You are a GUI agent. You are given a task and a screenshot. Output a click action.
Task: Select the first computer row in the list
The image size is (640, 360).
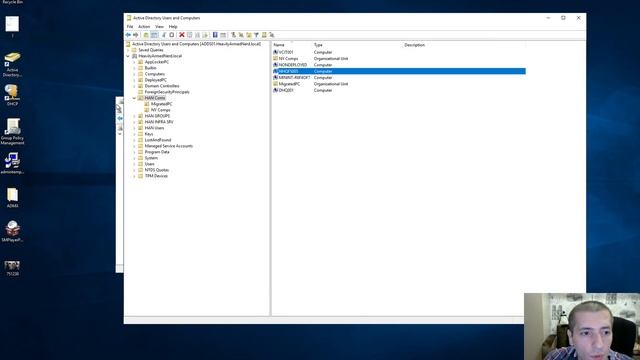pos(399,52)
